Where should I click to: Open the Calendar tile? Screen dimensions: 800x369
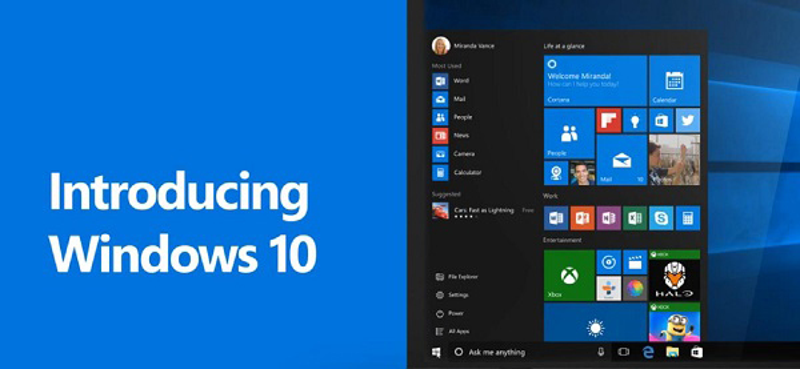pos(674,81)
